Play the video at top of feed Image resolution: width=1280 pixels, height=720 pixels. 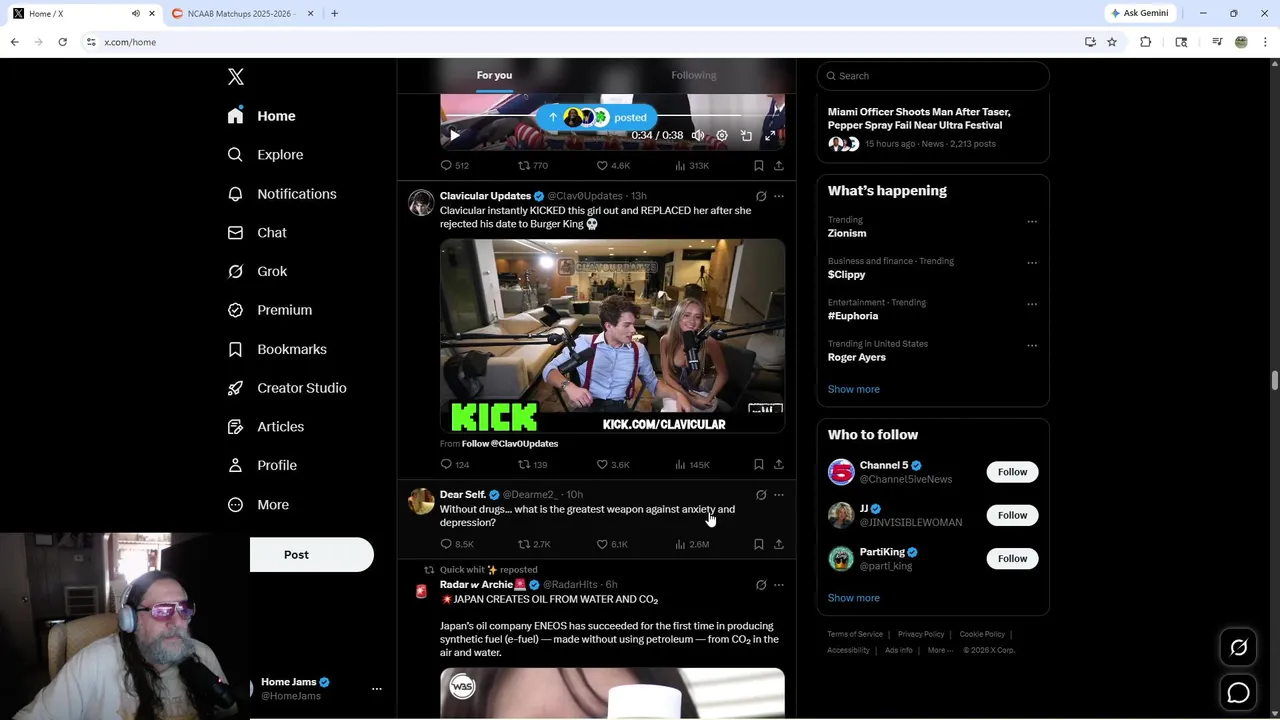tap(454, 135)
